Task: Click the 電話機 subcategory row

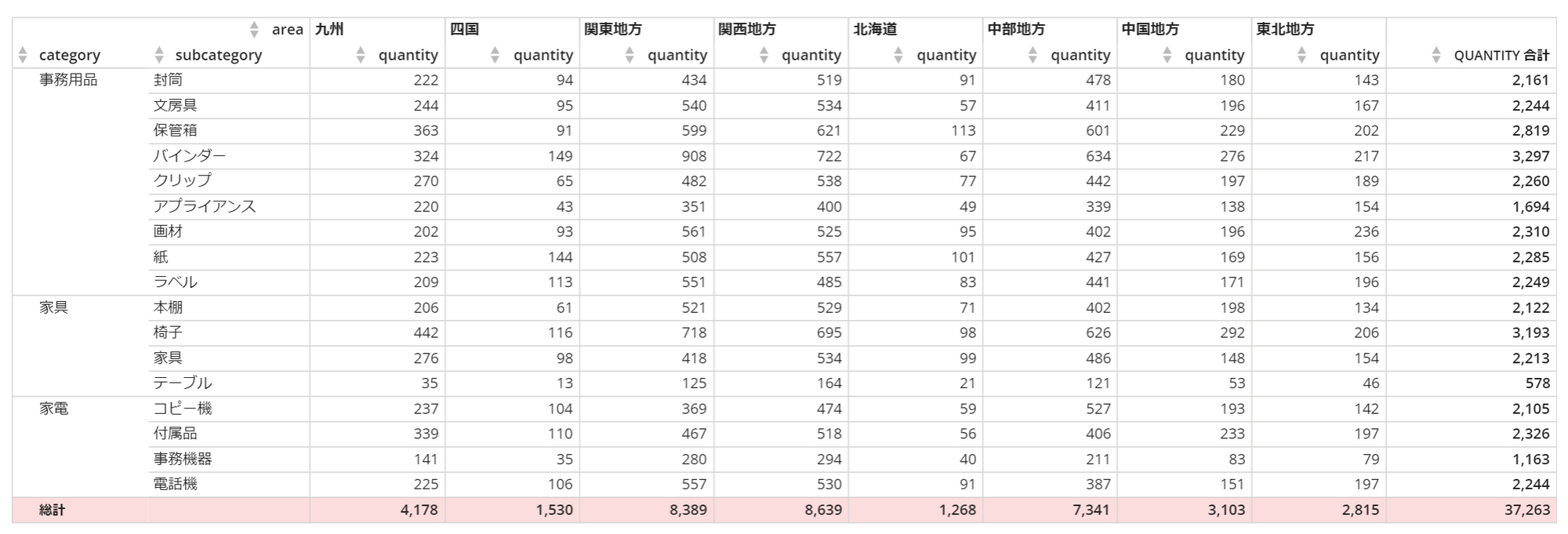Action: coord(175,484)
